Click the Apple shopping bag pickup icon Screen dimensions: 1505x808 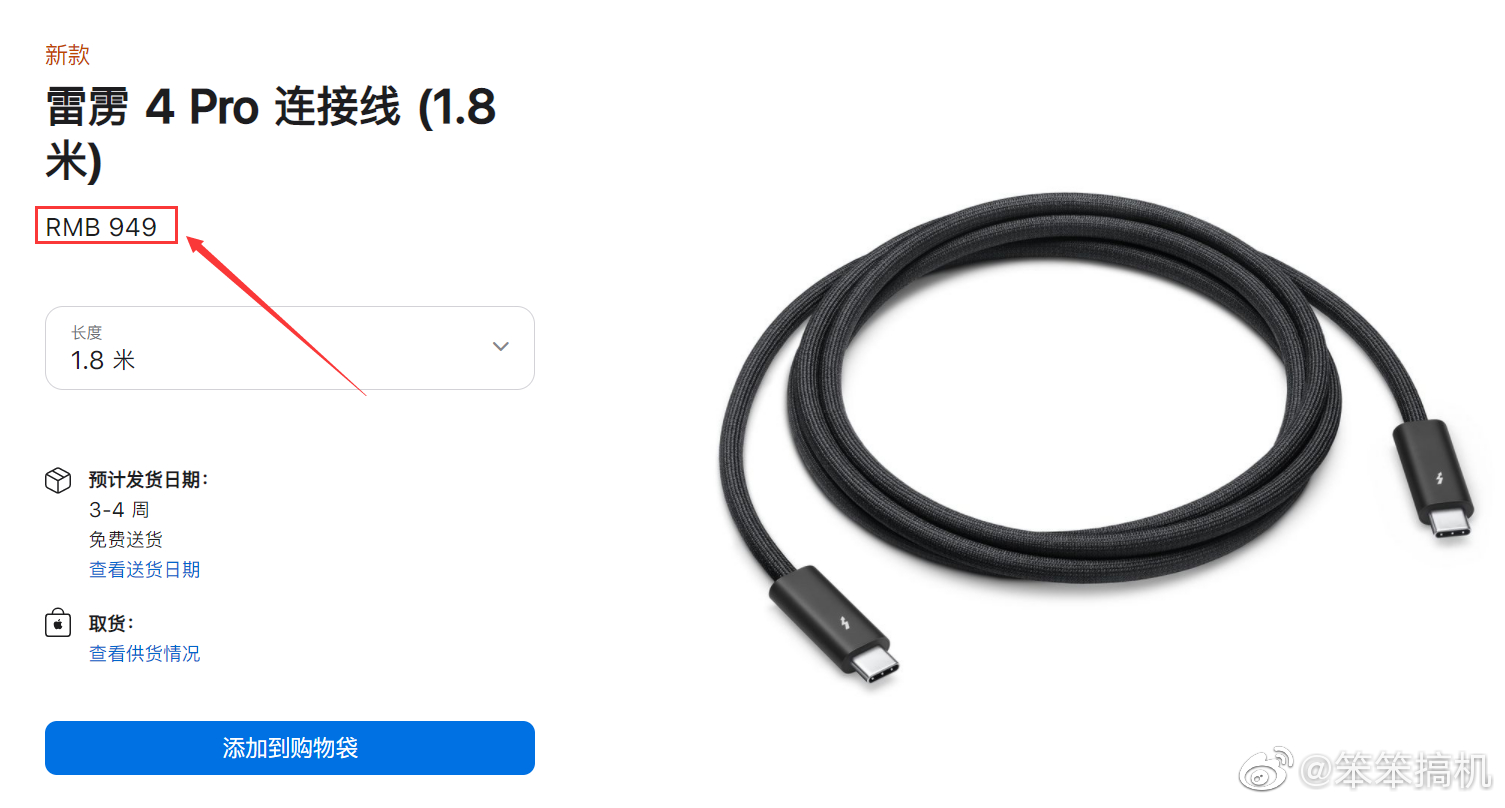58,623
